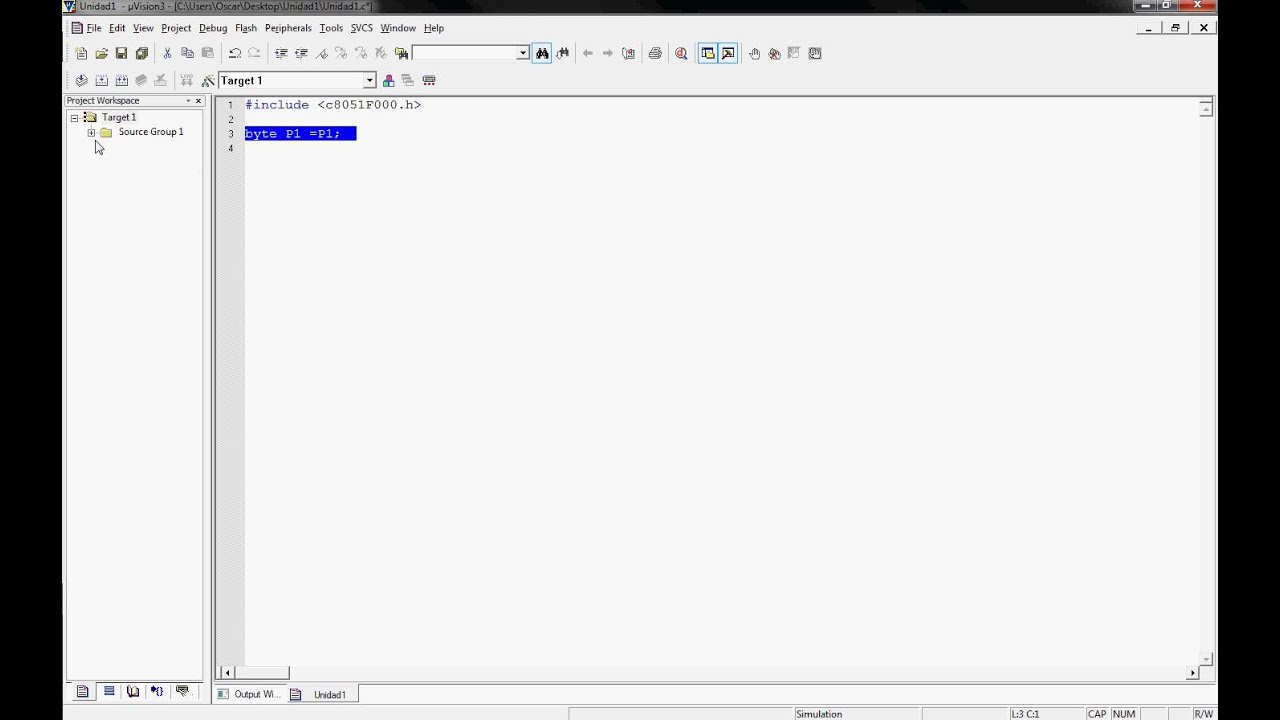
Task: Open a file using the folder icon
Action: 101,53
